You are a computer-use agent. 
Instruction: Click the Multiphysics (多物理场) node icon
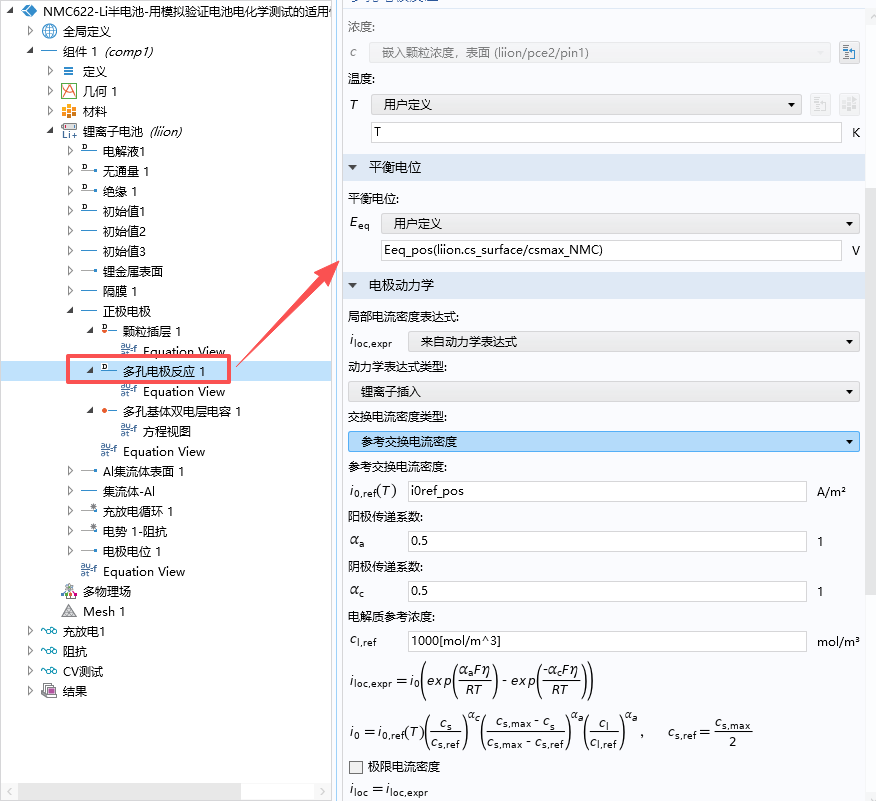pos(69,591)
